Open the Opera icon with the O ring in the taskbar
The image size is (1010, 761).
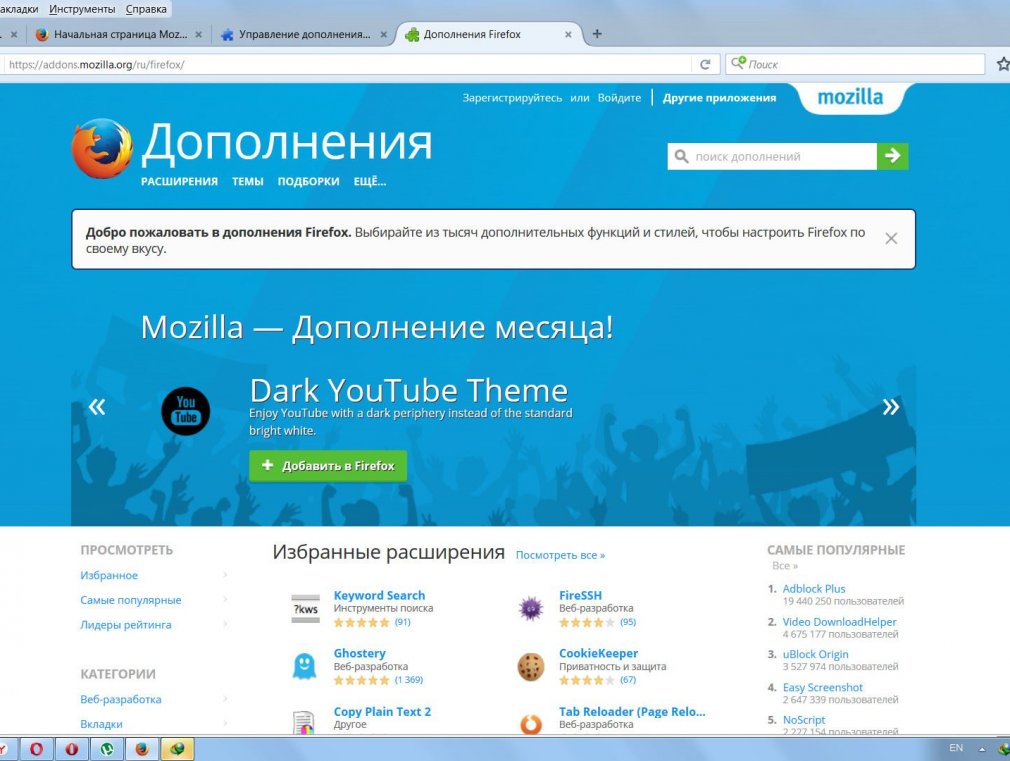click(x=37, y=749)
